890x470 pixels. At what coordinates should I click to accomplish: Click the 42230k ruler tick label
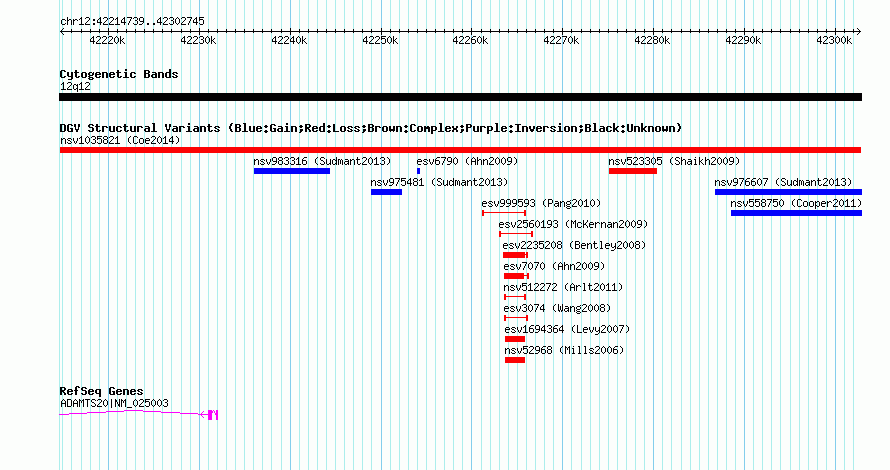pos(198,40)
